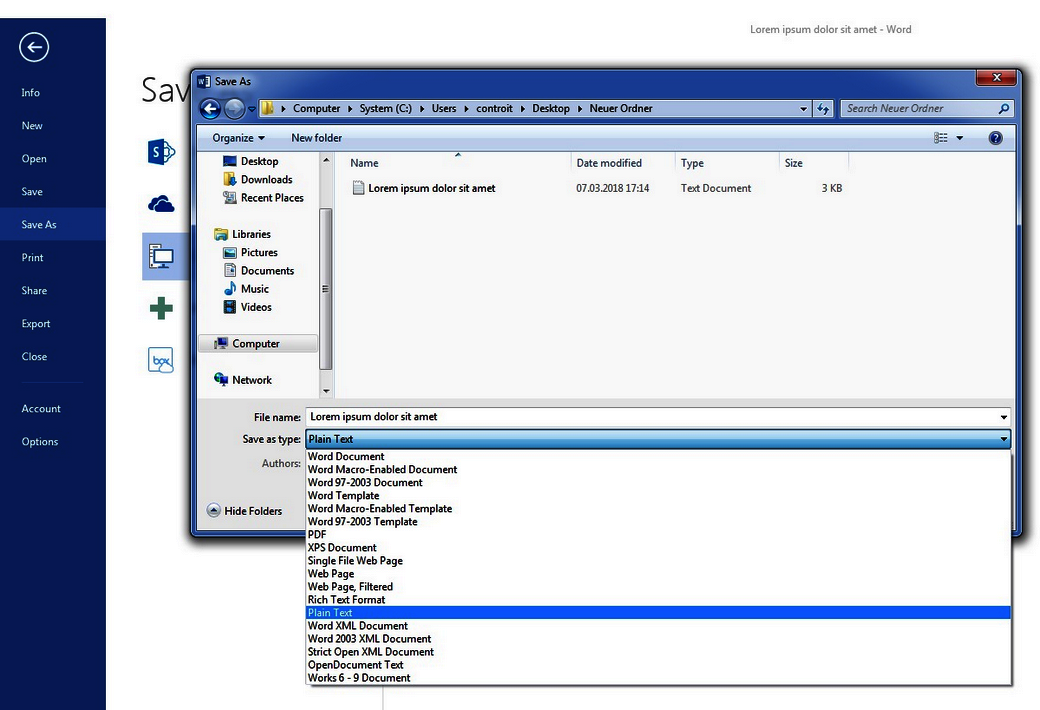
Task: Click the change view icon in toolbar
Action: tap(941, 138)
